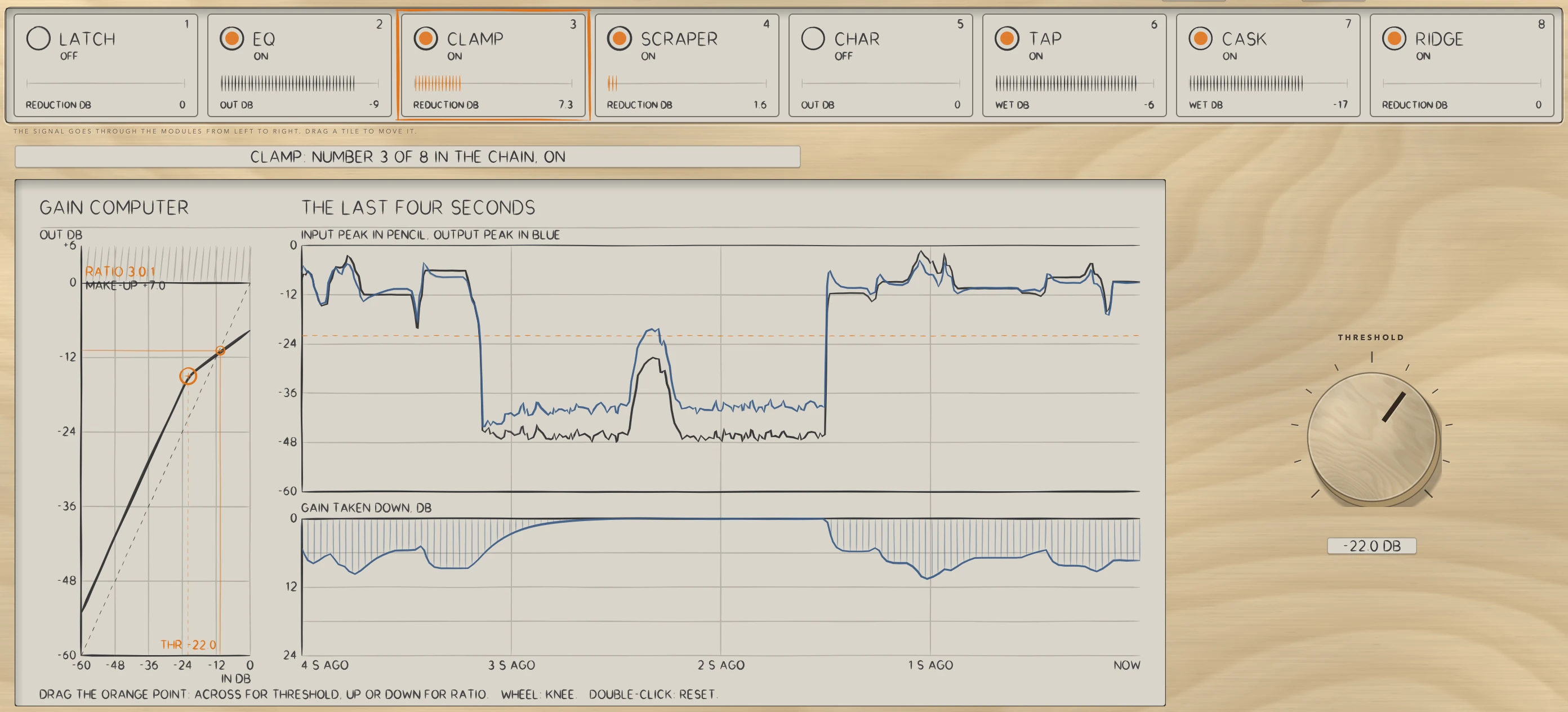Image resolution: width=1568 pixels, height=712 pixels.
Task: Click the CLAMP reduction meter strip
Action: point(493,83)
